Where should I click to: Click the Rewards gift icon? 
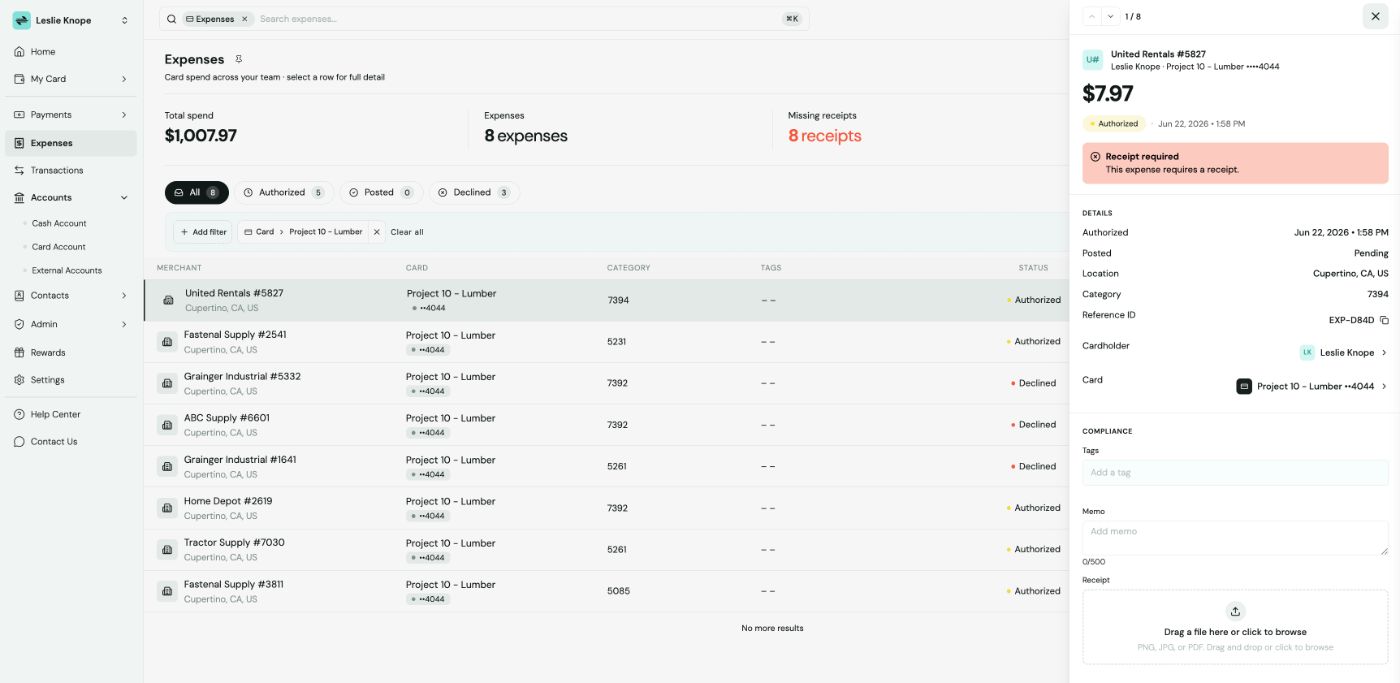tap(19, 352)
